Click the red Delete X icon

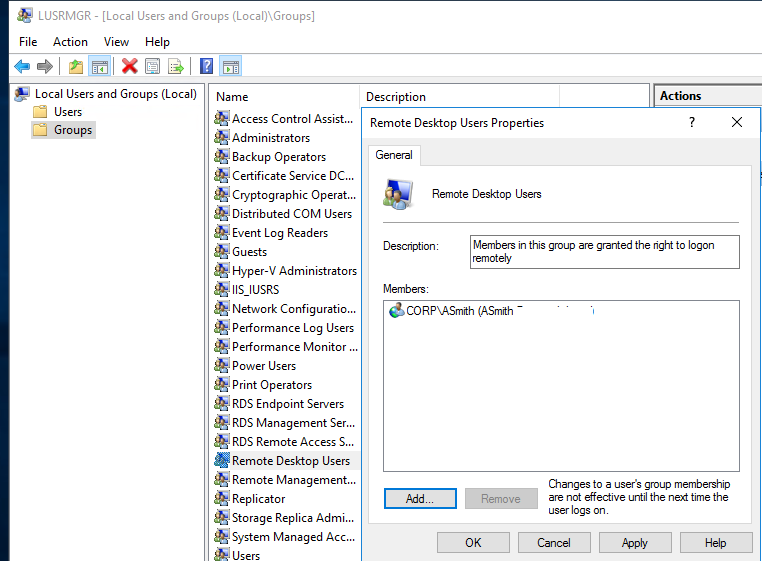[x=129, y=66]
